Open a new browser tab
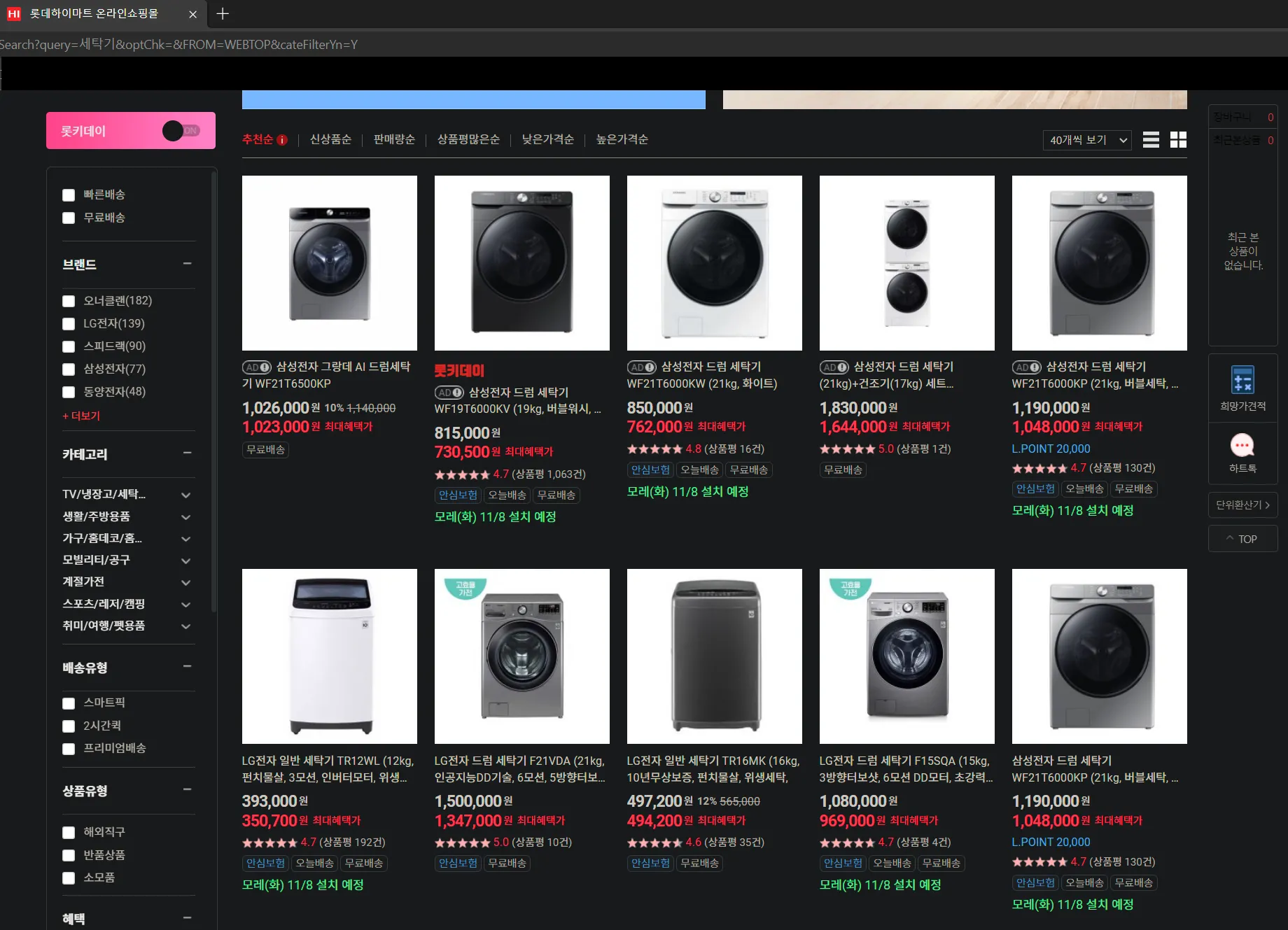This screenshot has width=1288, height=930. pyautogui.click(x=223, y=13)
